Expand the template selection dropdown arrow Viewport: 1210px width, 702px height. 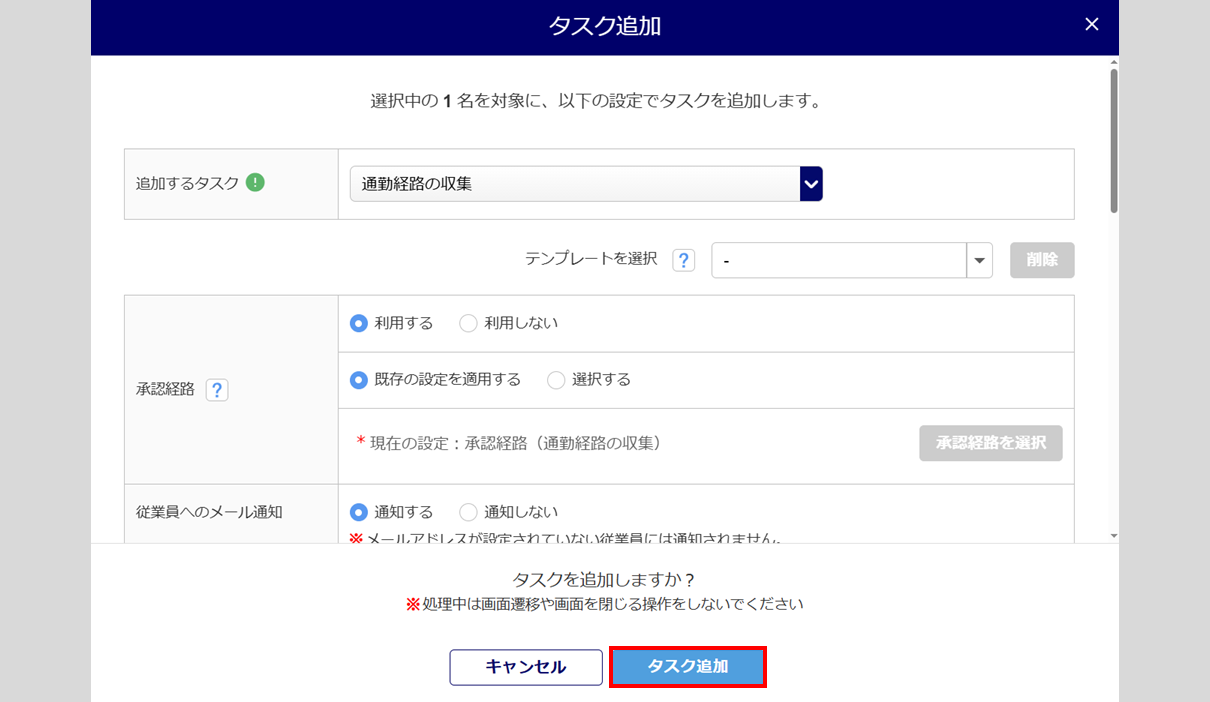coord(979,260)
